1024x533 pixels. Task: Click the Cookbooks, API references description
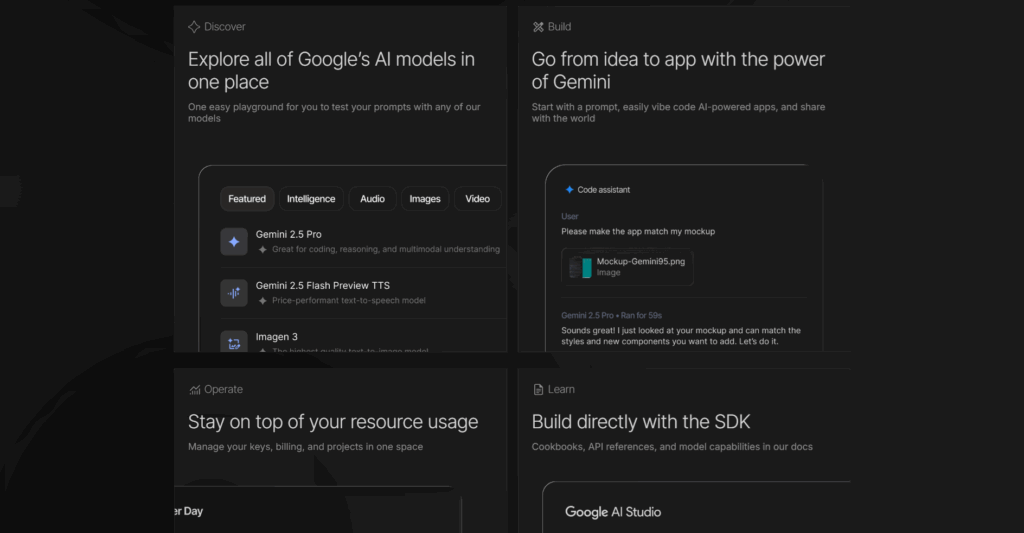tap(672, 447)
